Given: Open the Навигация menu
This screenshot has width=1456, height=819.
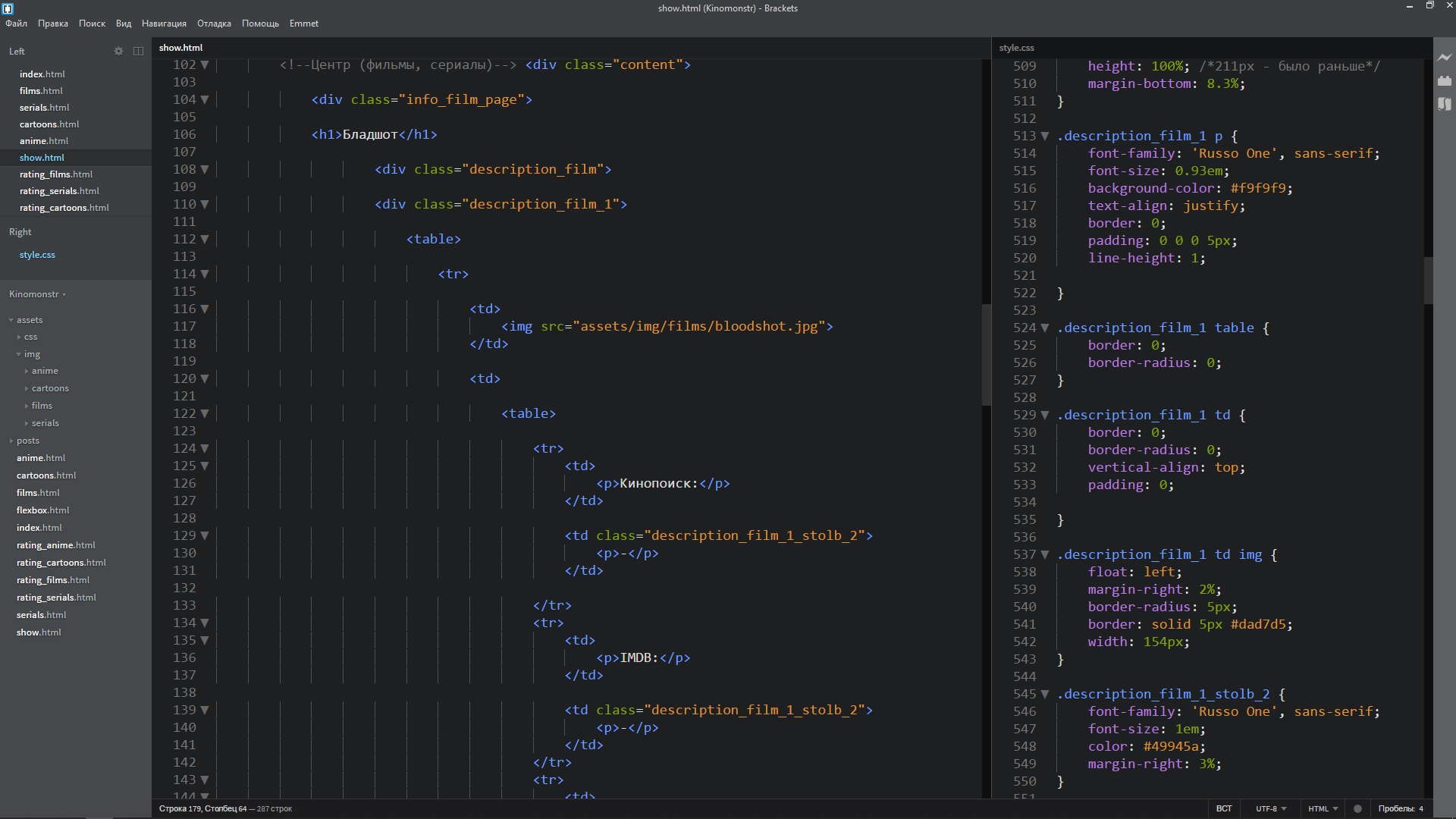Looking at the screenshot, I should (164, 24).
